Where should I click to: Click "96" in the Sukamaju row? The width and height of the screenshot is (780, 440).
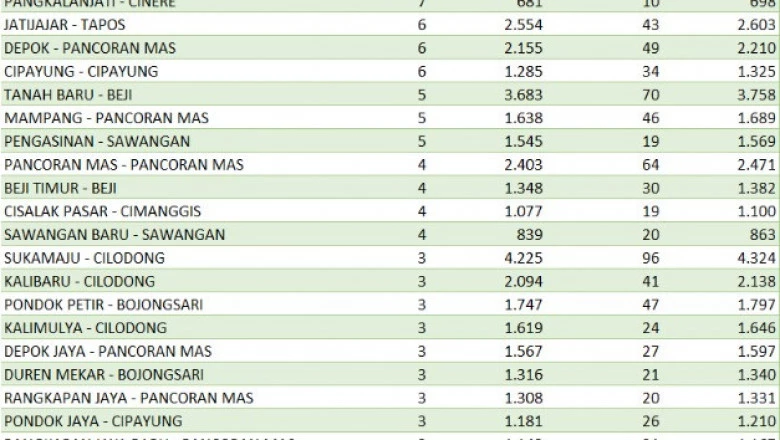[651, 258]
